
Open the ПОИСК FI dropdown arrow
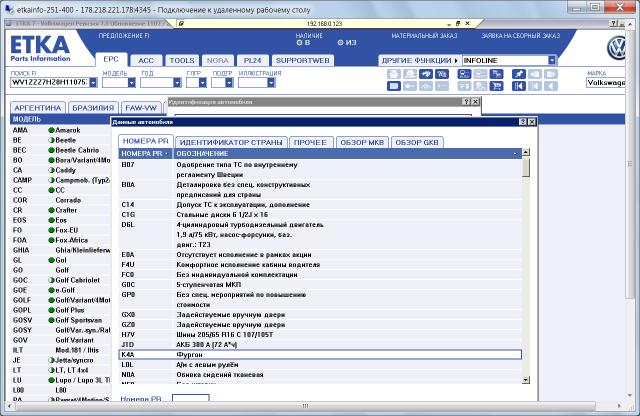[x=93, y=82]
